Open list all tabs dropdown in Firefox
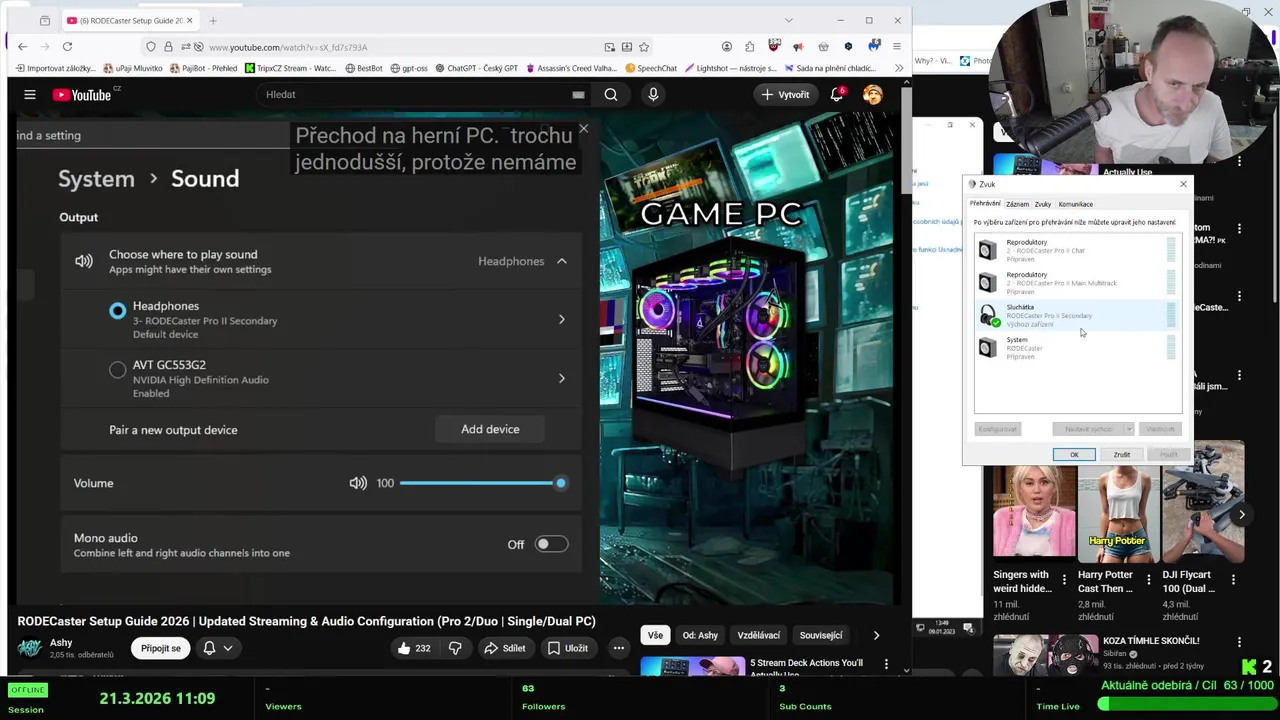The image size is (1280, 720). click(x=788, y=20)
